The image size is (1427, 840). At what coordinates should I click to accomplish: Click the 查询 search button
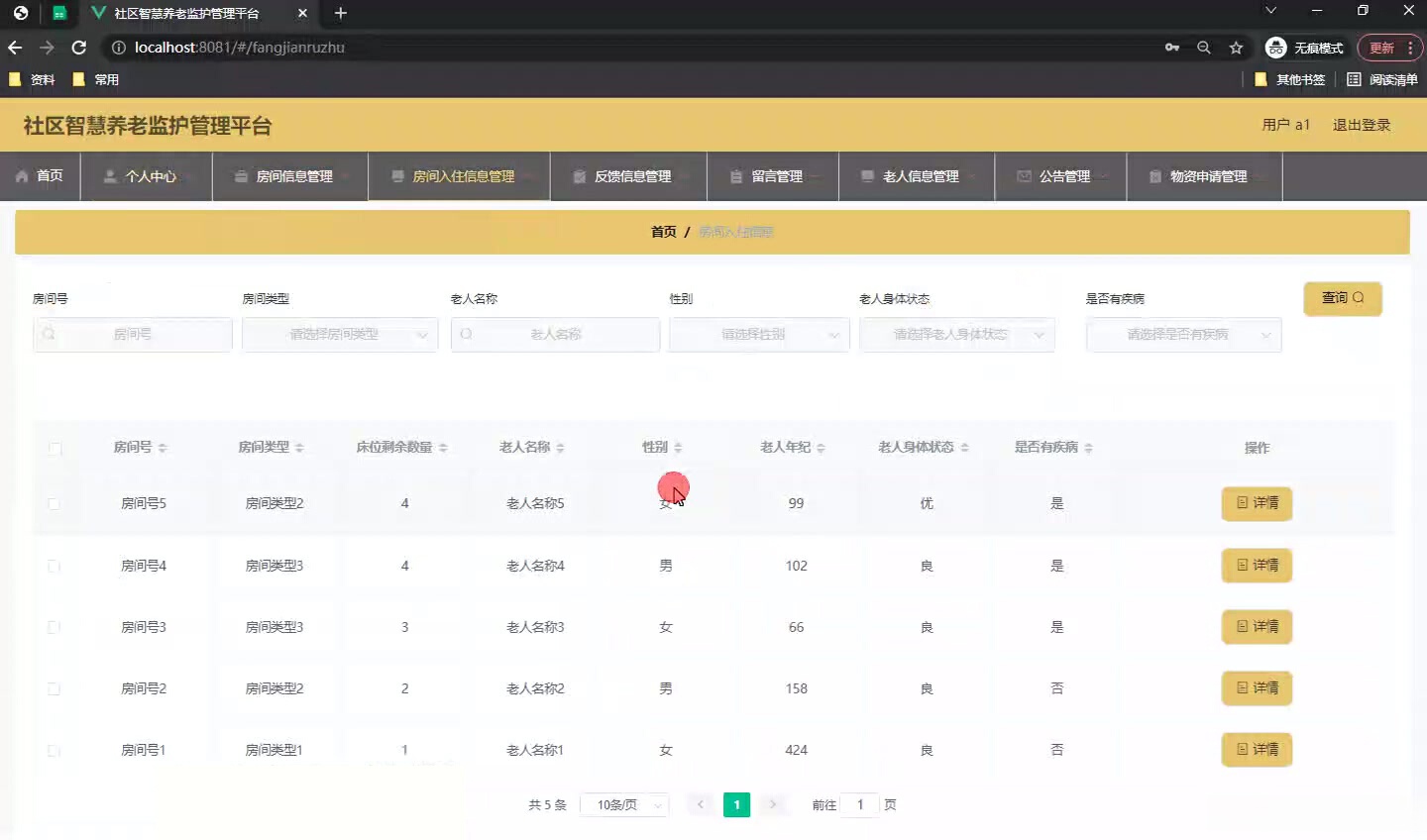(1343, 298)
